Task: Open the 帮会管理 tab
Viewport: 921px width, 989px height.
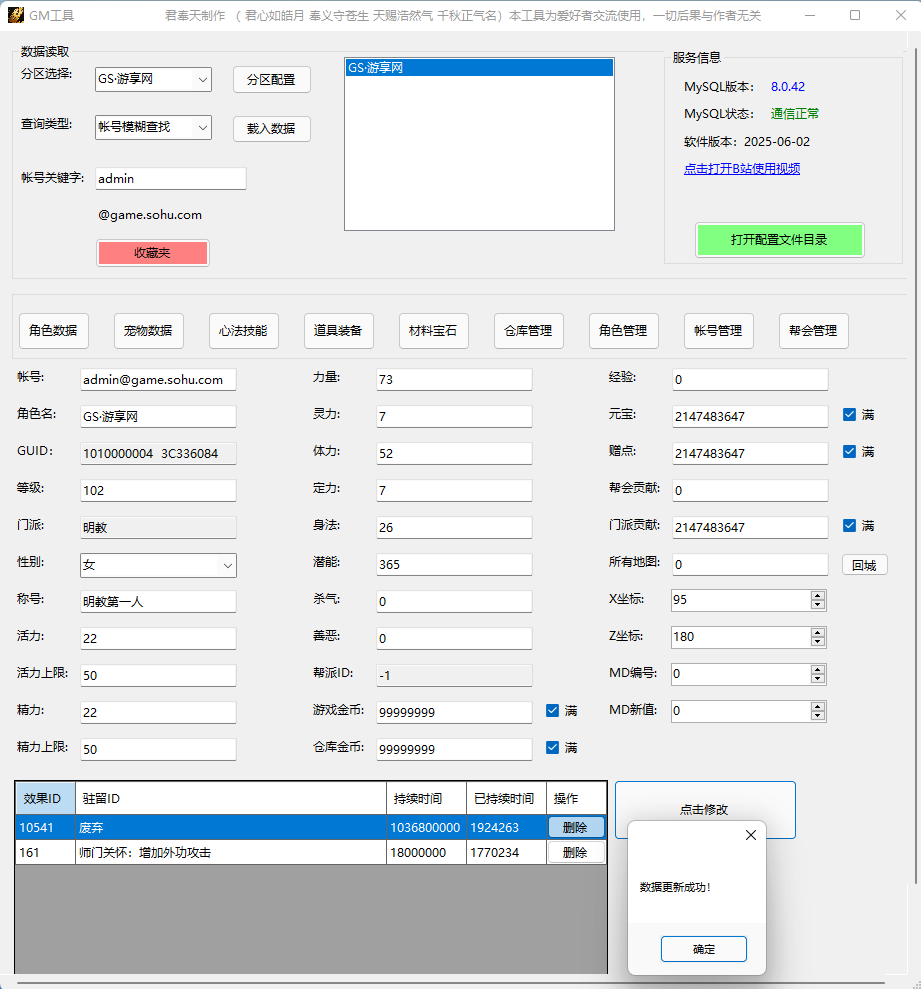Action: coord(813,331)
